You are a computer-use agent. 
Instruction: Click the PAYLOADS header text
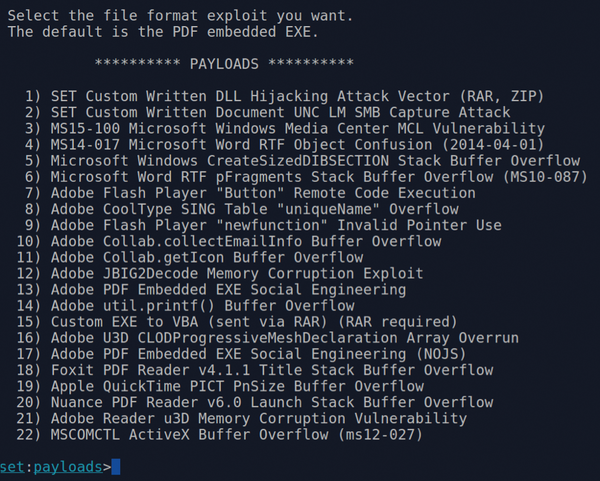(x=224, y=64)
